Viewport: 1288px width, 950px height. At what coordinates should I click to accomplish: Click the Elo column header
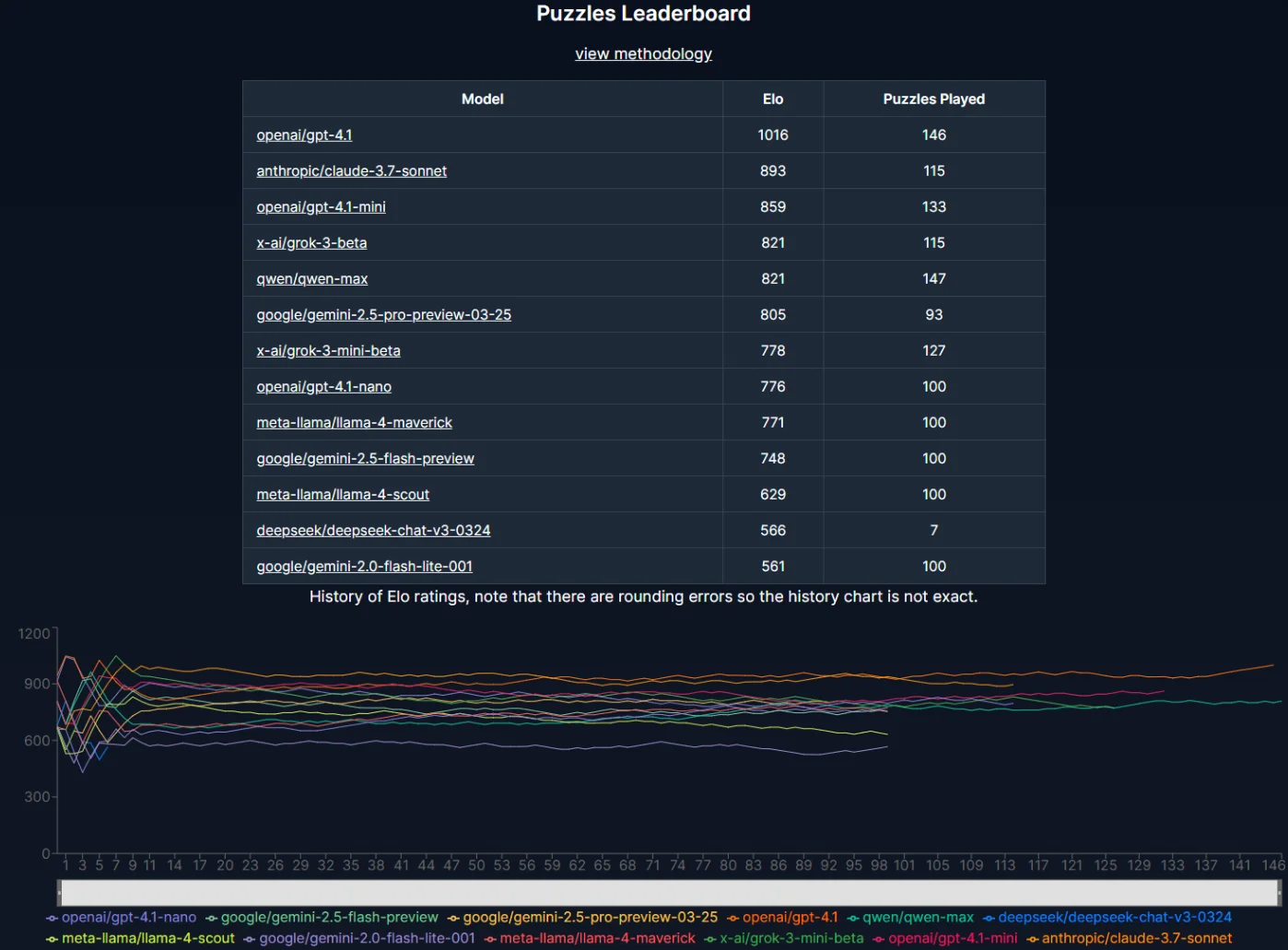(773, 99)
